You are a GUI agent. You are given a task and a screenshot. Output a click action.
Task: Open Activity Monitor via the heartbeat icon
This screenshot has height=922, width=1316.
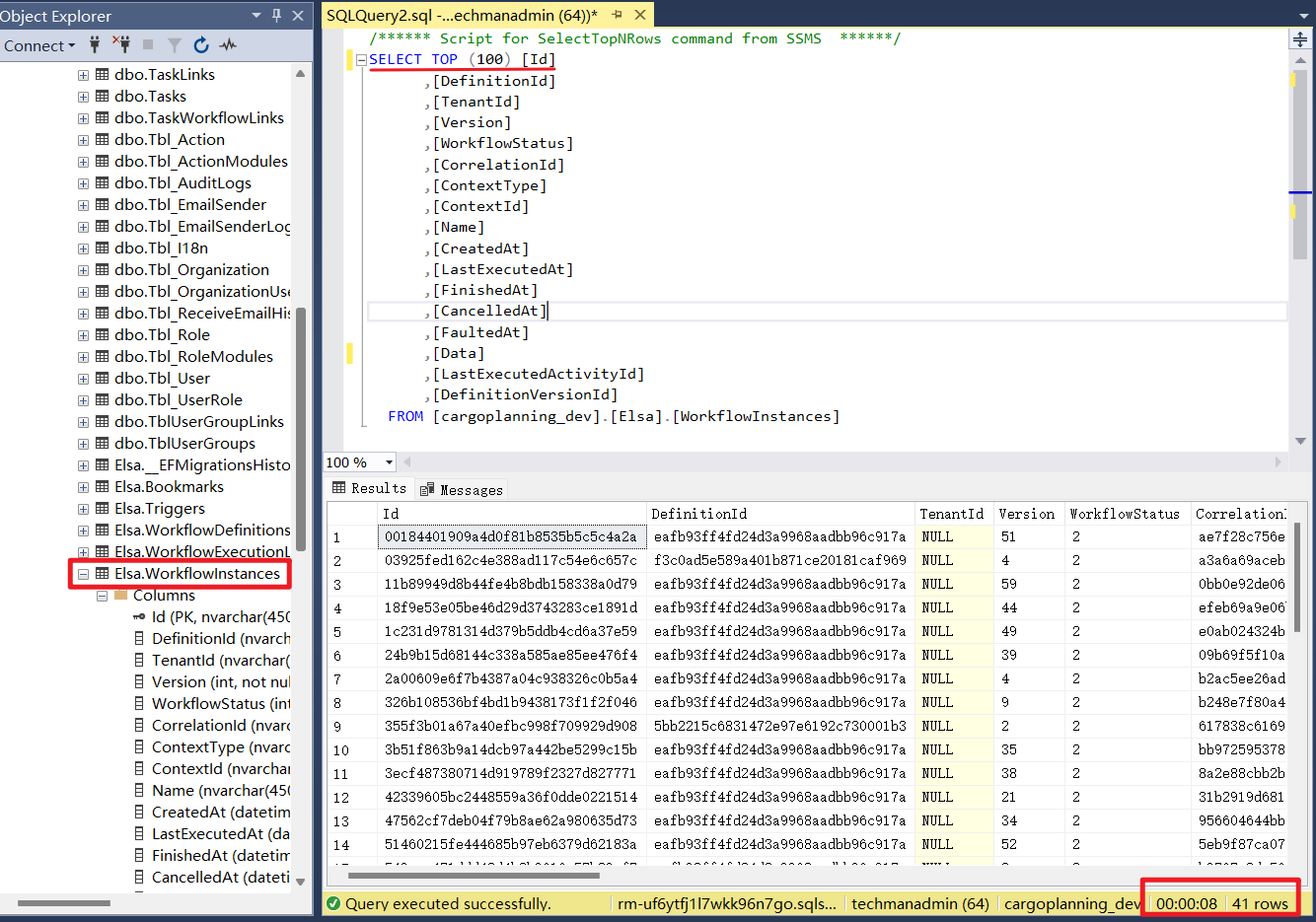pyautogui.click(x=228, y=45)
